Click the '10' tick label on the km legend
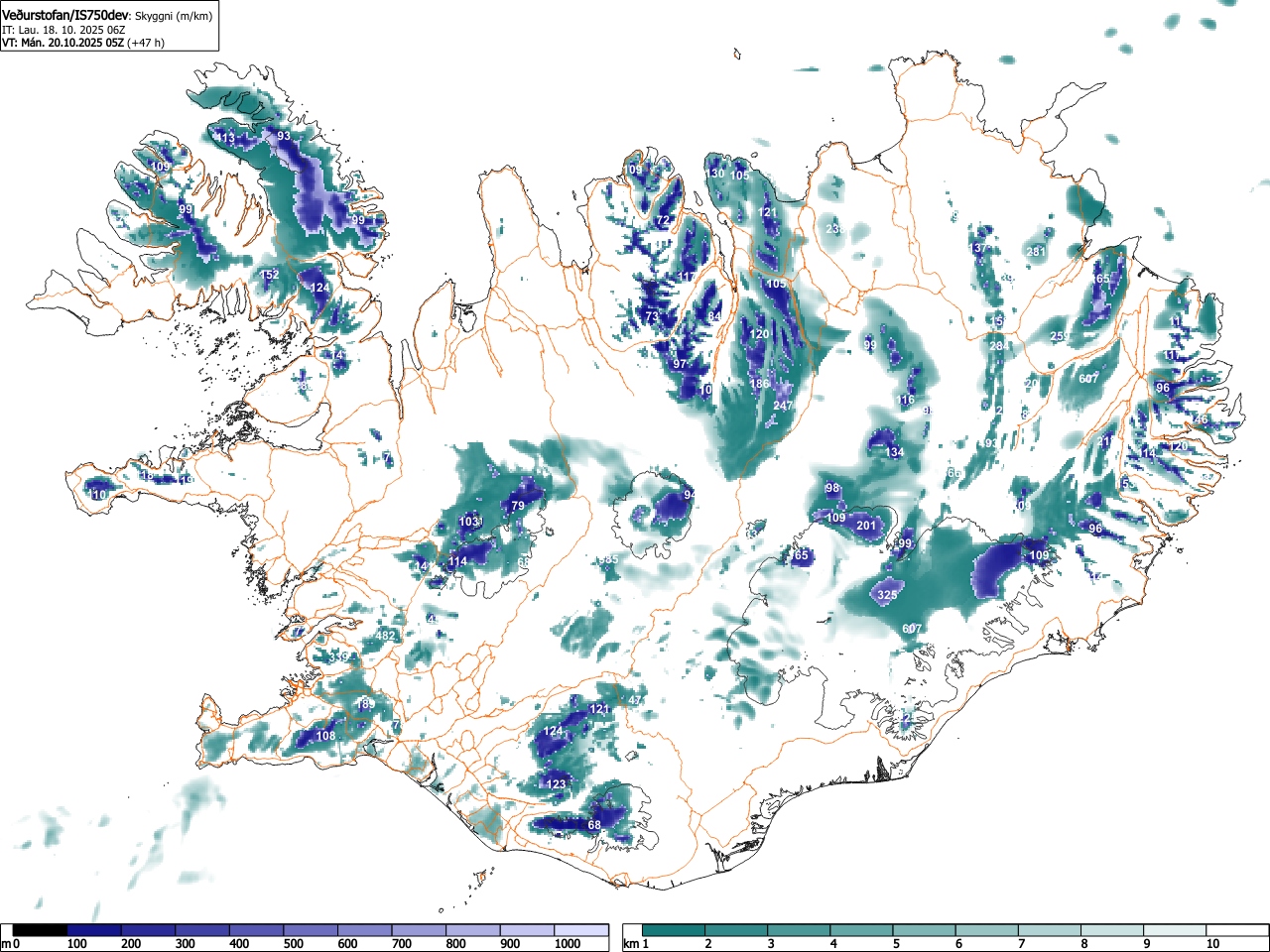The height and width of the screenshot is (952, 1270). [x=1212, y=944]
